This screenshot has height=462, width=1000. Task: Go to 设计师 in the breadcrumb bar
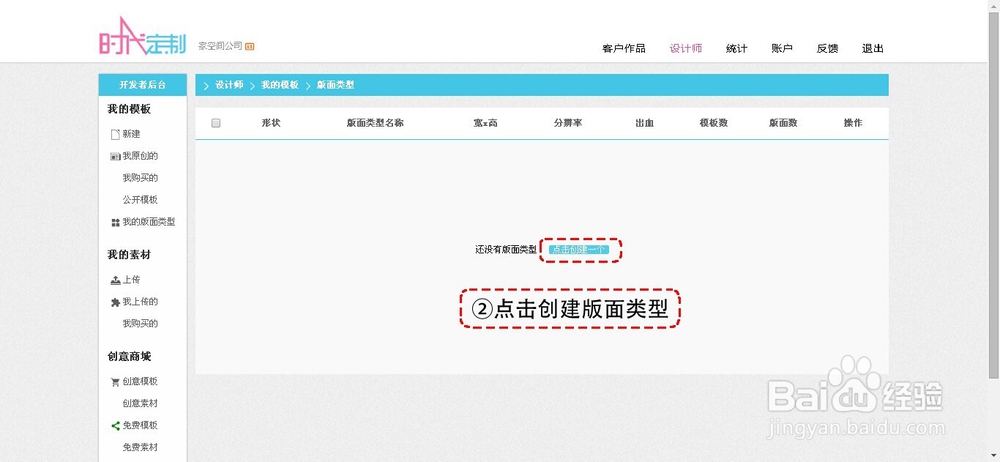229,85
